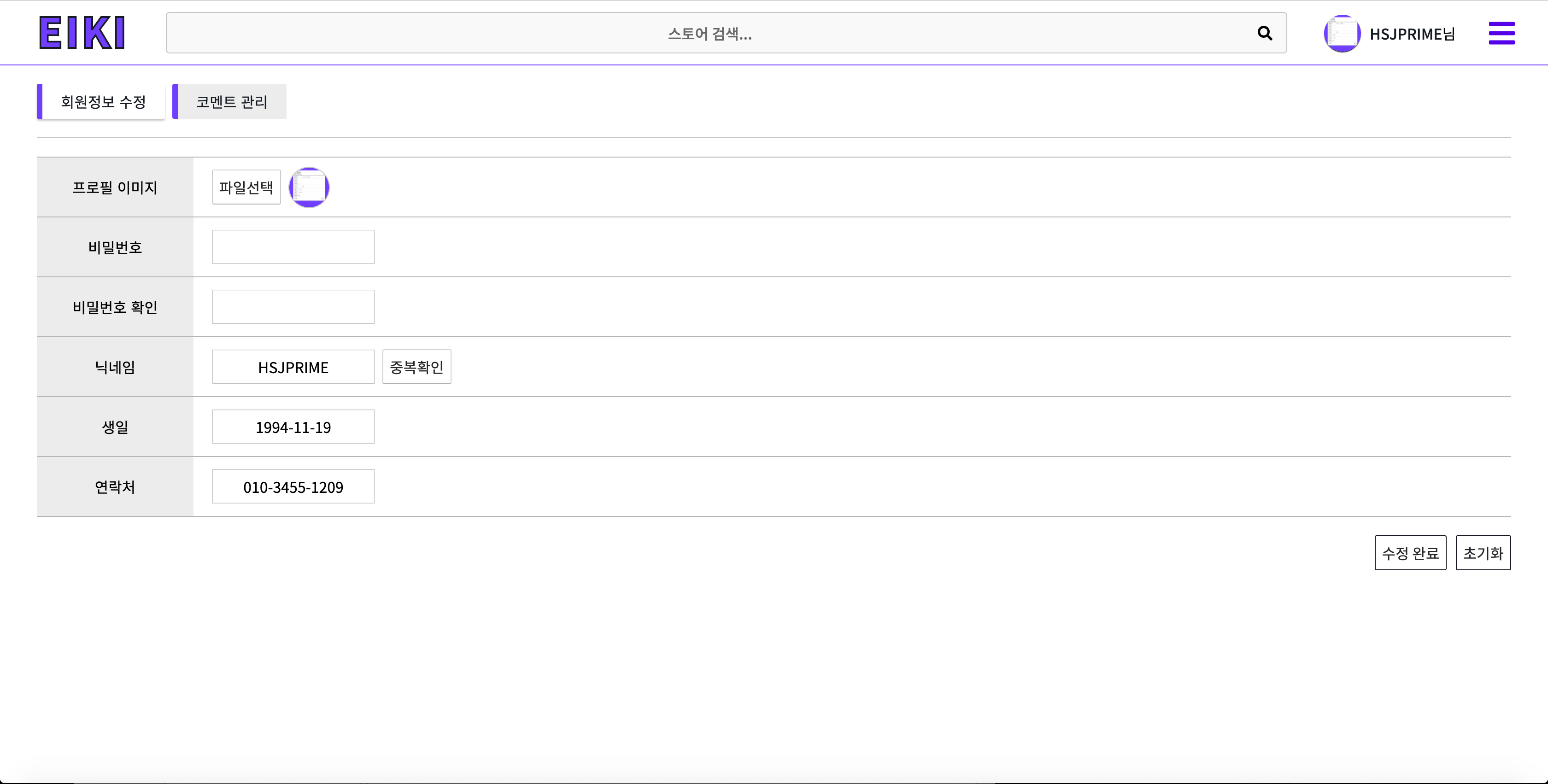
Task: Switch to the 회원정보 수정 tab
Action: pos(103,101)
